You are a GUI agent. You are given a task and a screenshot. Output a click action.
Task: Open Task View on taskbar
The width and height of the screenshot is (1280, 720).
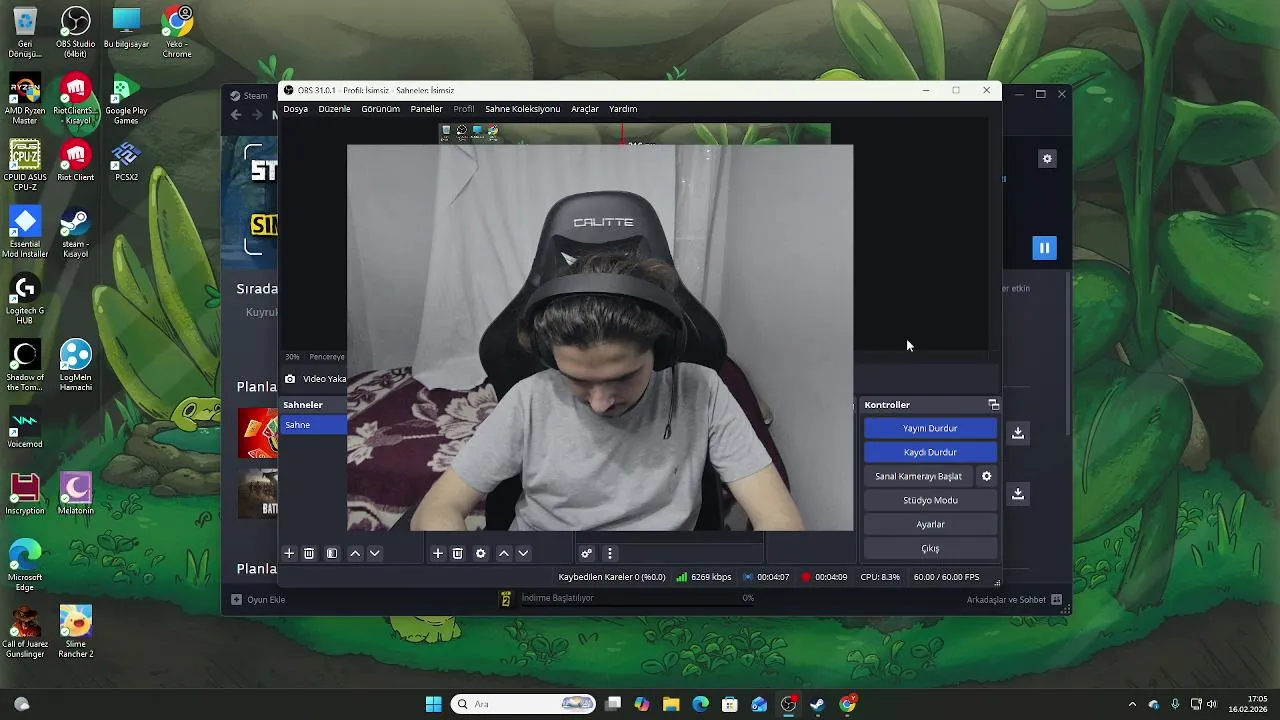[x=613, y=704]
